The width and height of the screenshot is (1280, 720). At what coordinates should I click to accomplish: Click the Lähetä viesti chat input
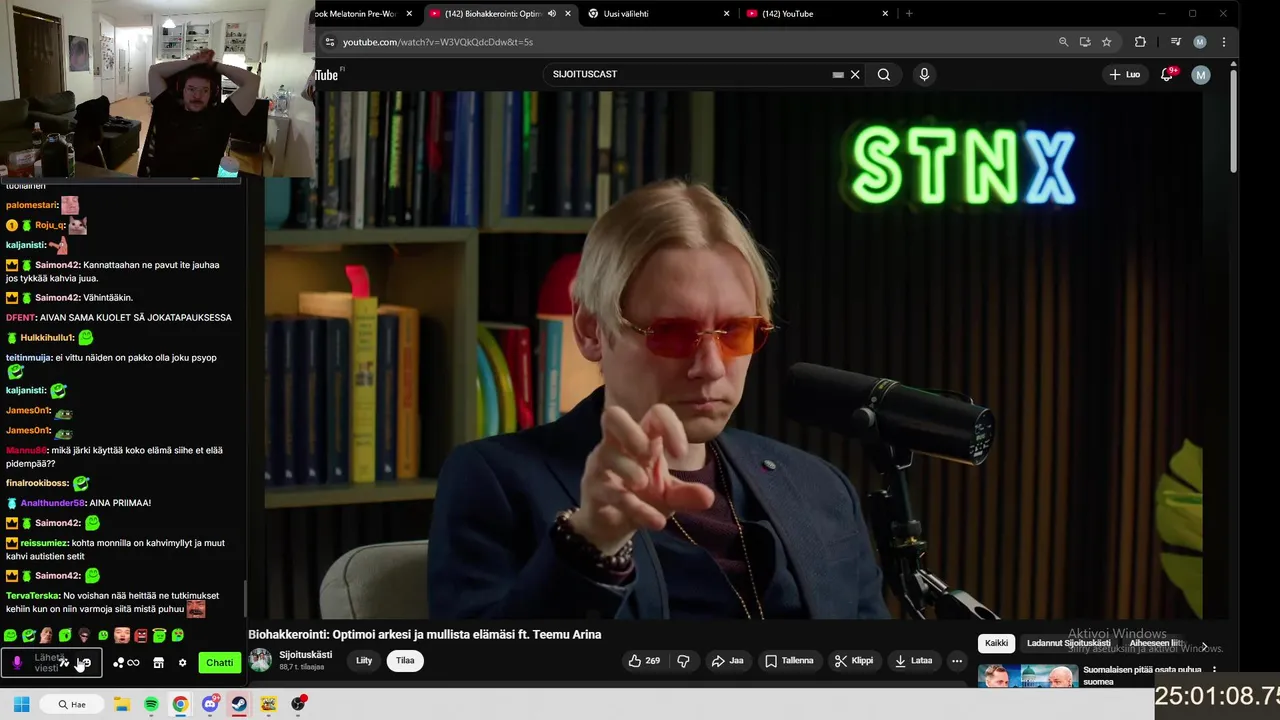pos(50,663)
